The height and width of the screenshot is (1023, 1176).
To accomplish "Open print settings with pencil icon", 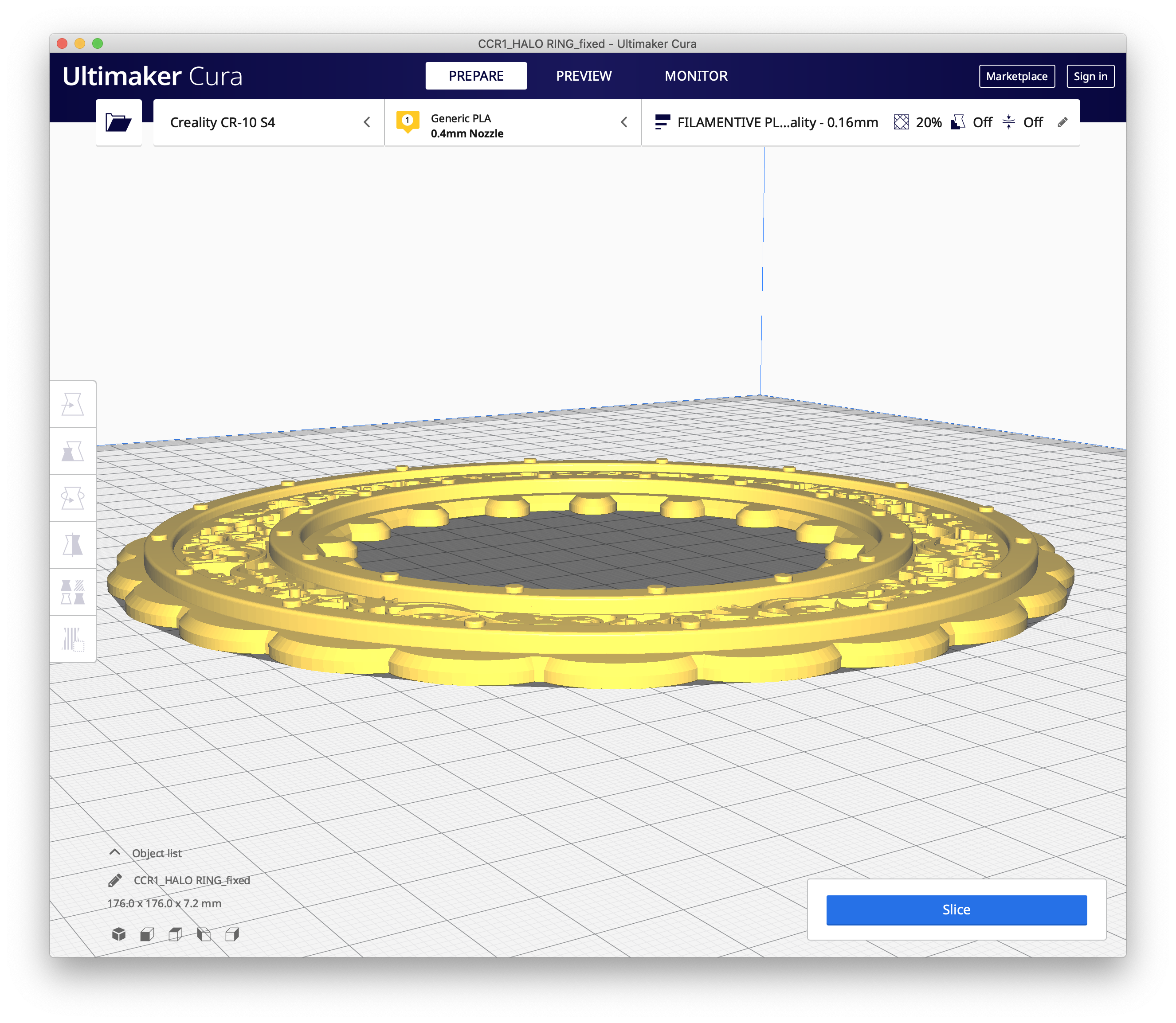I will coord(1062,122).
